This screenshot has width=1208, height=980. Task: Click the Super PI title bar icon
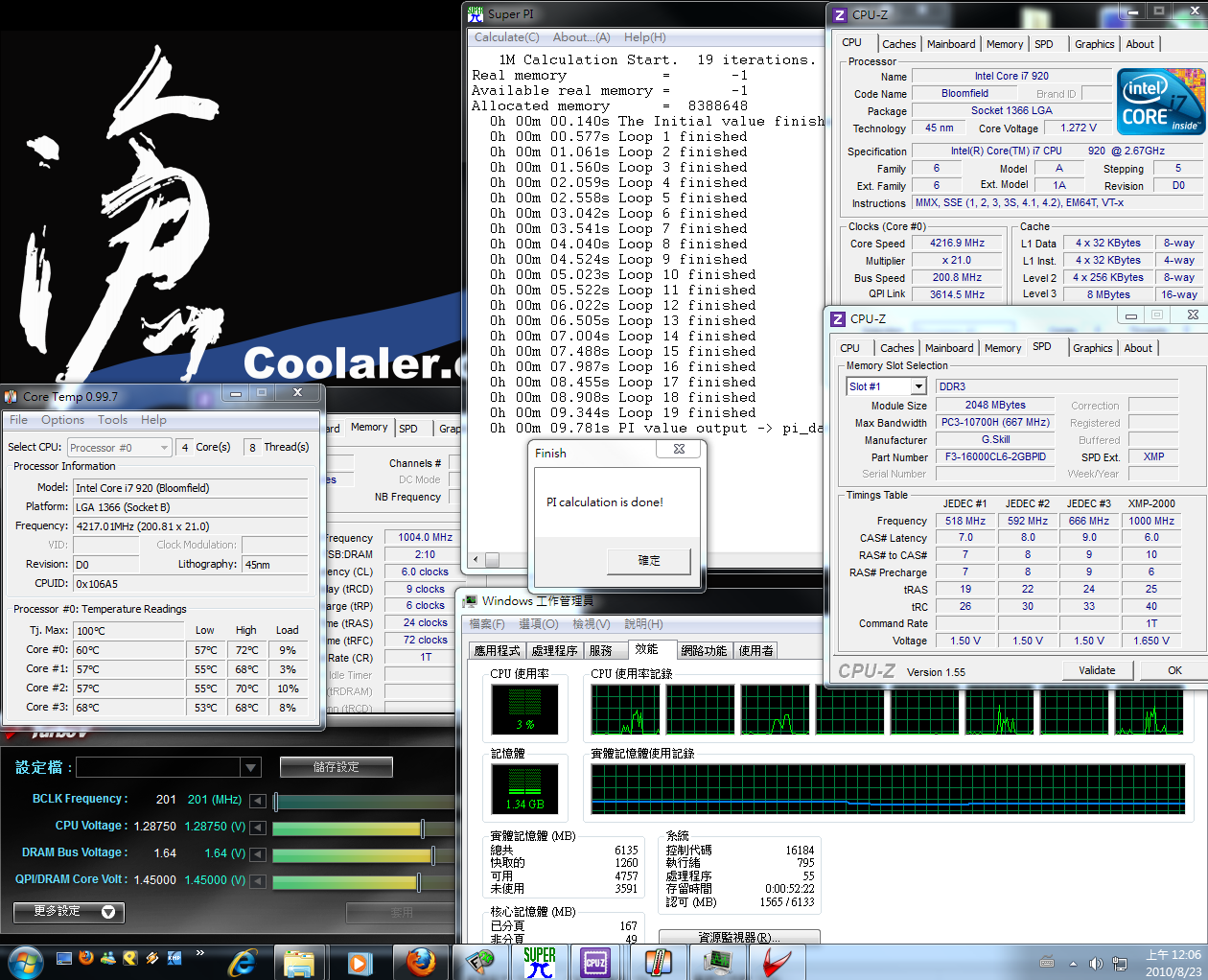coord(476,13)
